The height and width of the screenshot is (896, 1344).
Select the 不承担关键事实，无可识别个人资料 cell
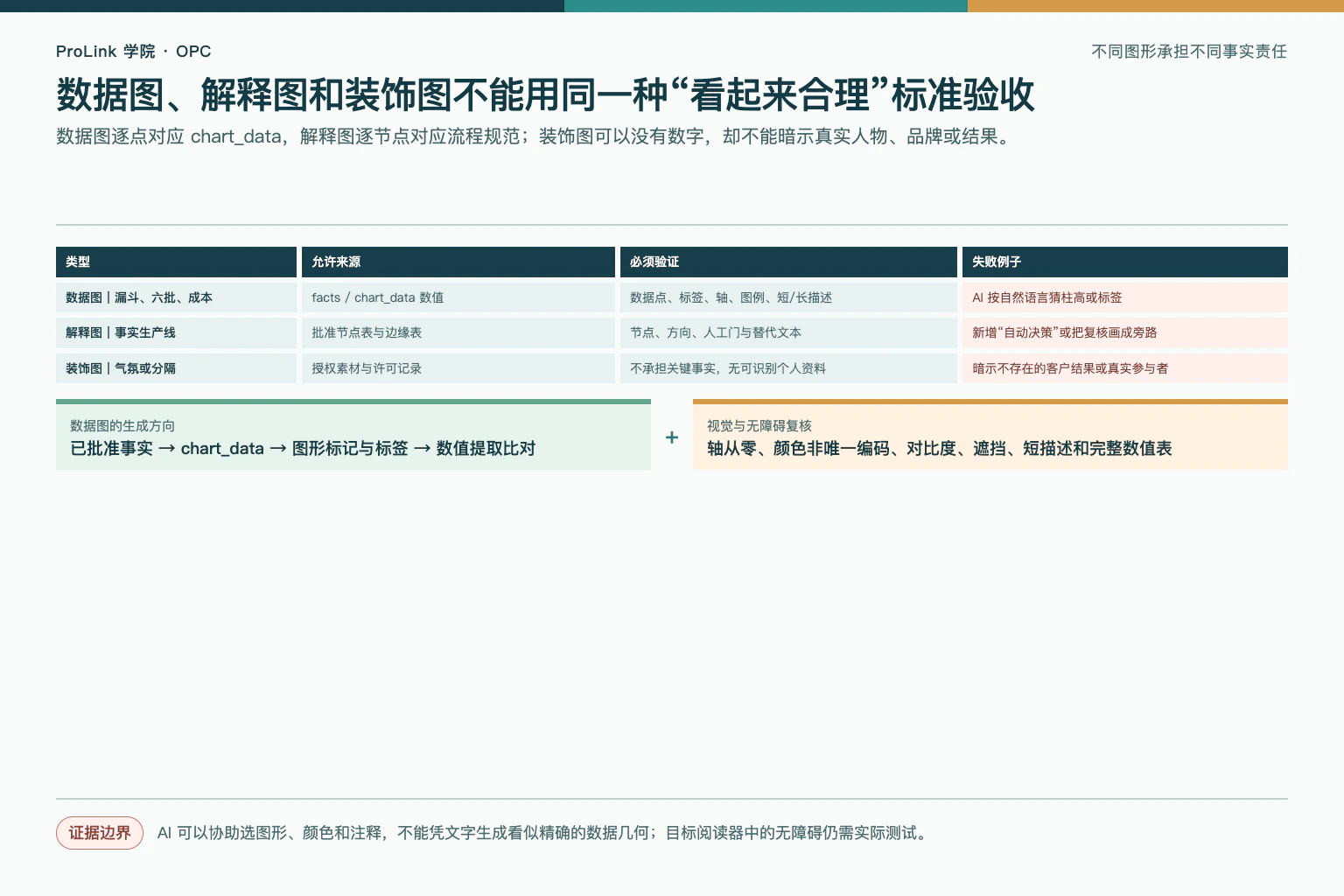point(788,368)
